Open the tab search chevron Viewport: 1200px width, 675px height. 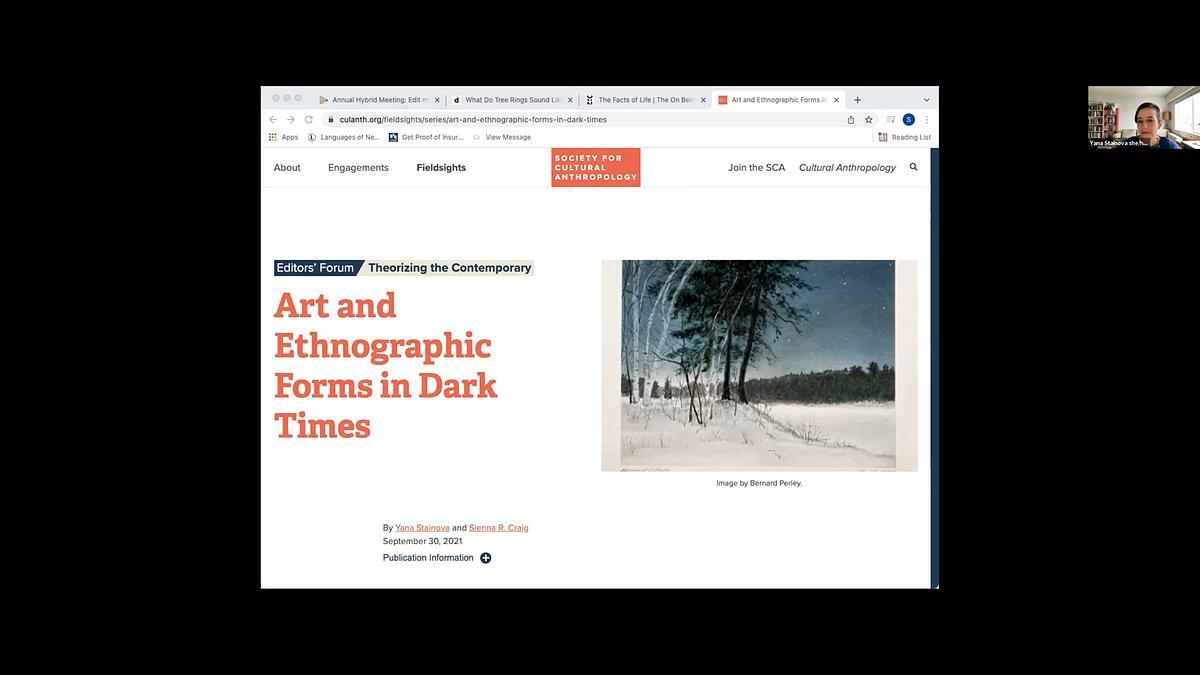point(926,100)
